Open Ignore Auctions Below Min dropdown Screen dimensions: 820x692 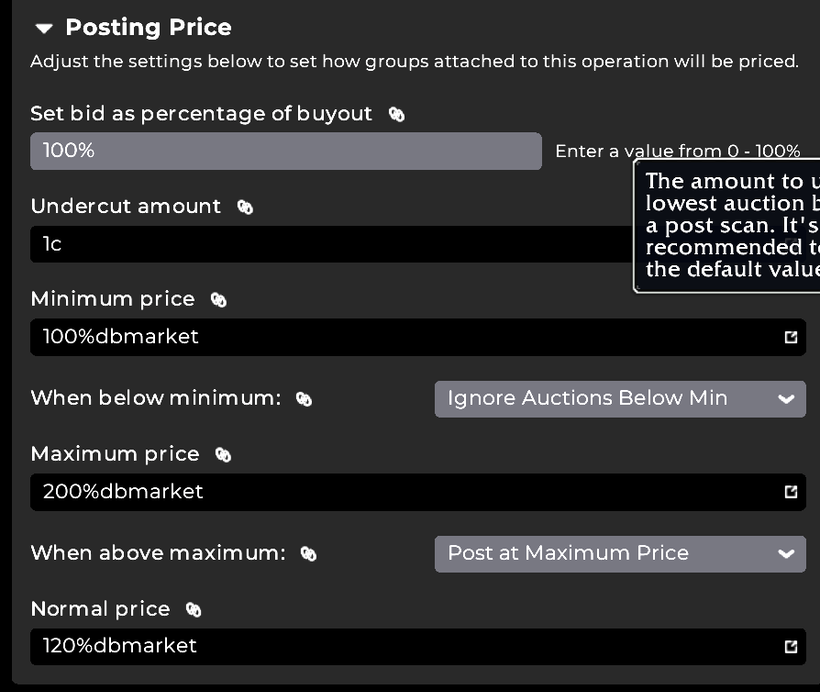coord(620,399)
